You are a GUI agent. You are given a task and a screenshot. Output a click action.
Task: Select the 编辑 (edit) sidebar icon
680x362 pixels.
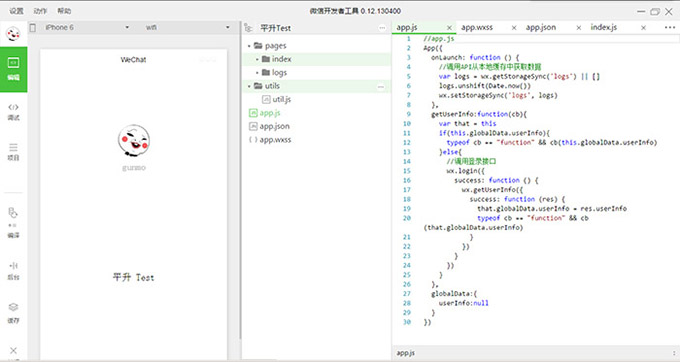click(x=13, y=69)
